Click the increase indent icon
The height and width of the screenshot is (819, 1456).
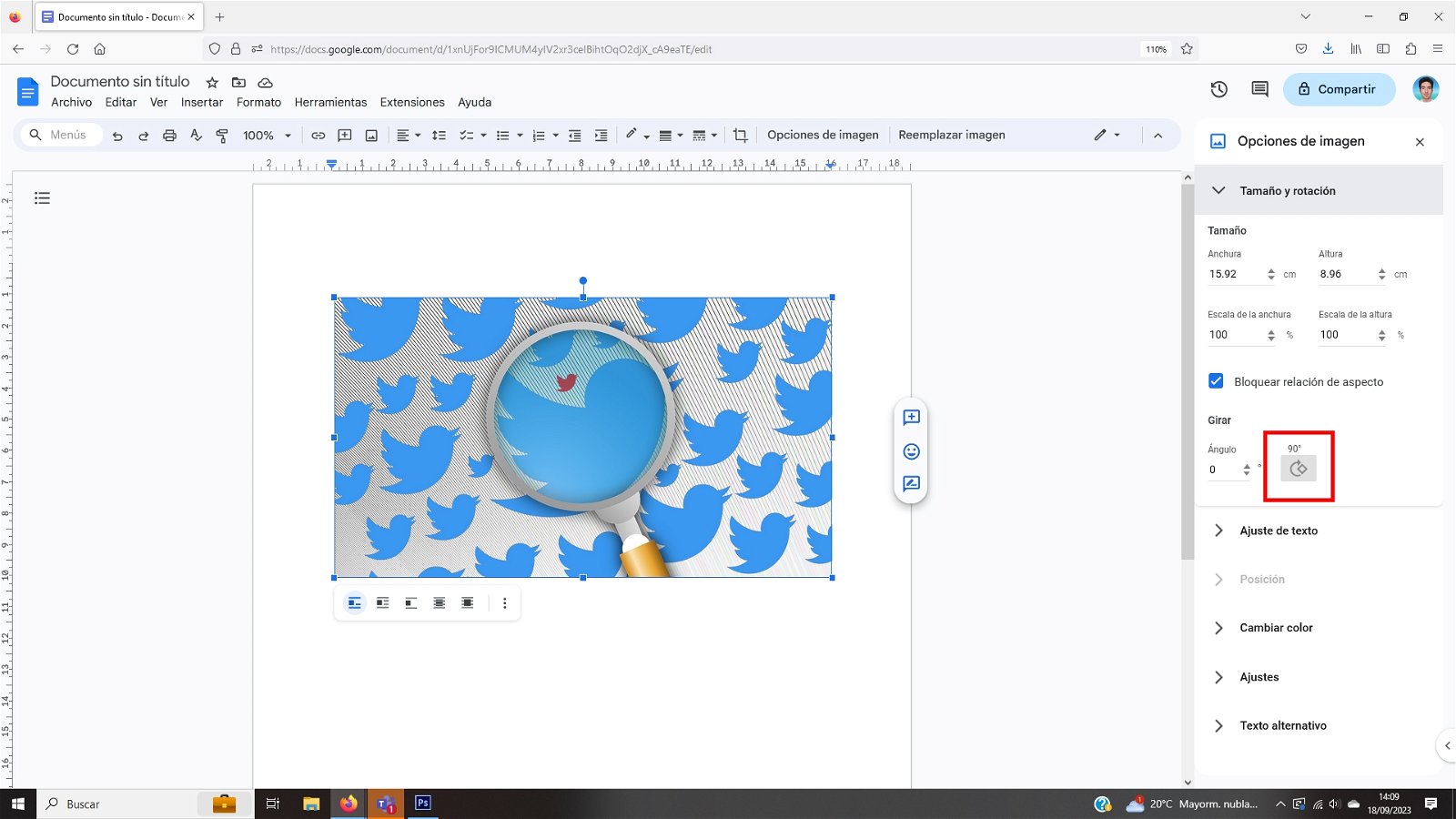[x=602, y=136]
